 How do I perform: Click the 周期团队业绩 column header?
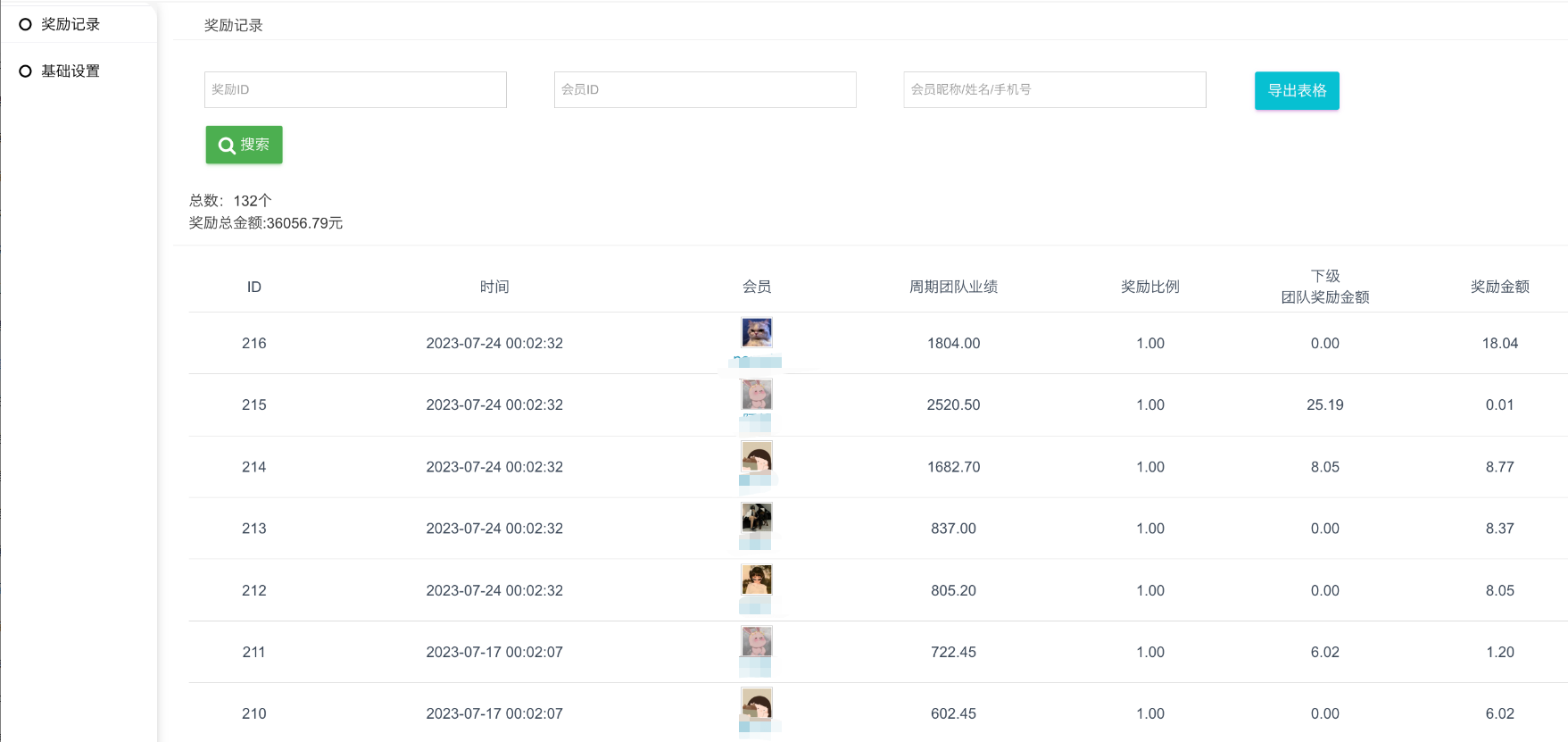coord(953,287)
